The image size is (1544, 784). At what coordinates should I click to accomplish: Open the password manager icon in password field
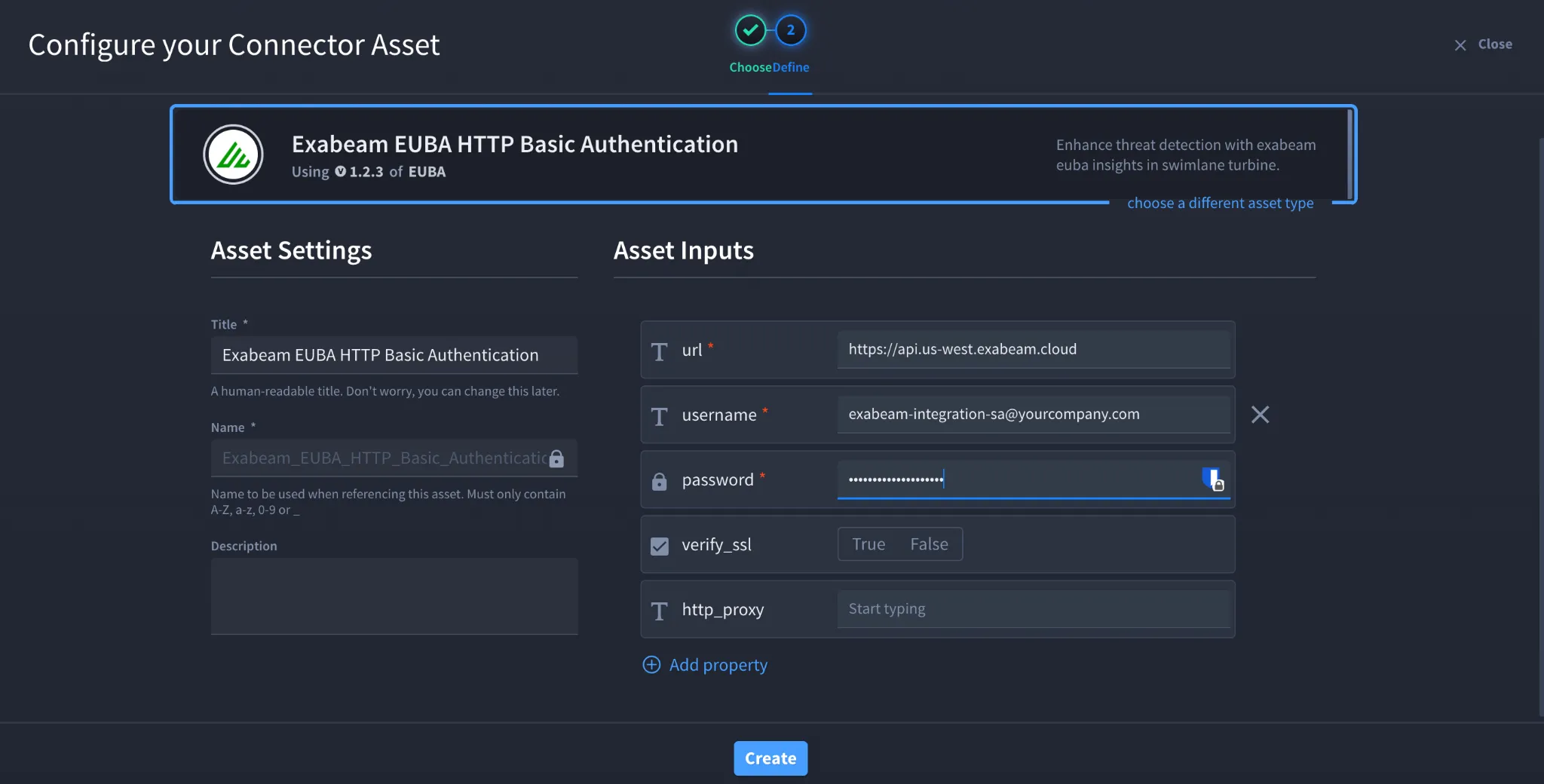[1212, 479]
